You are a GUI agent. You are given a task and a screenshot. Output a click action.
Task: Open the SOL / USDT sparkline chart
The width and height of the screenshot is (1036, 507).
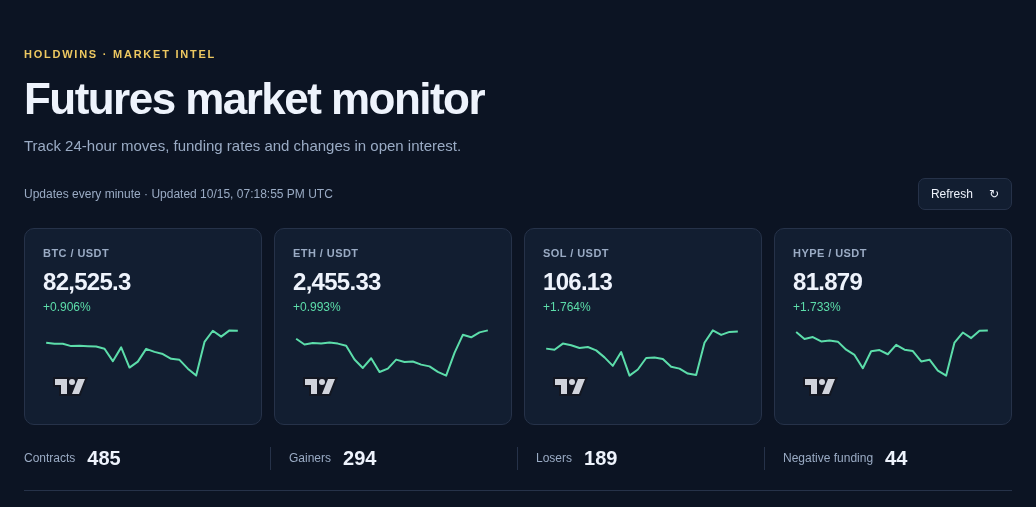click(642, 353)
